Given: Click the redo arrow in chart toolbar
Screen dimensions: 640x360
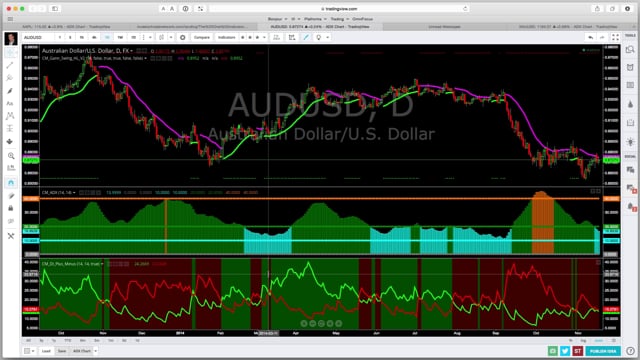Looking at the screenshot, I should tap(602, 37).
